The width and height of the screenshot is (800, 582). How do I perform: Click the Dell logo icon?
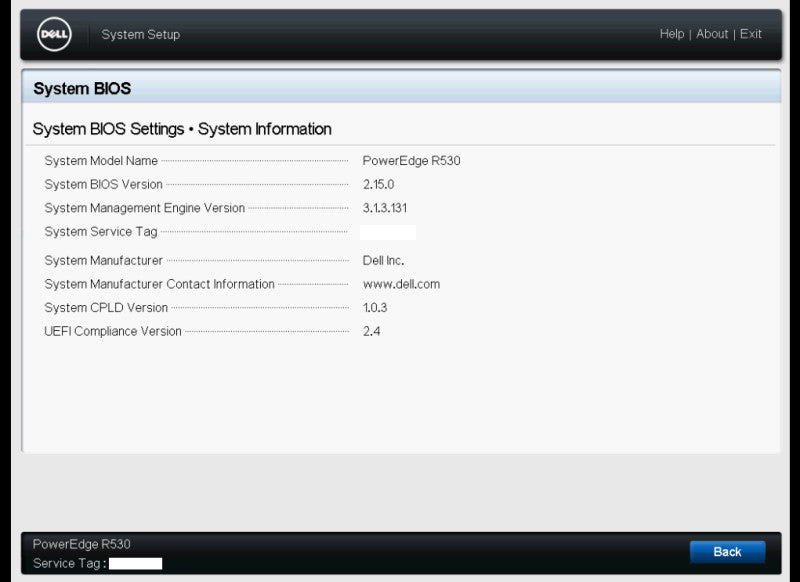54,34
